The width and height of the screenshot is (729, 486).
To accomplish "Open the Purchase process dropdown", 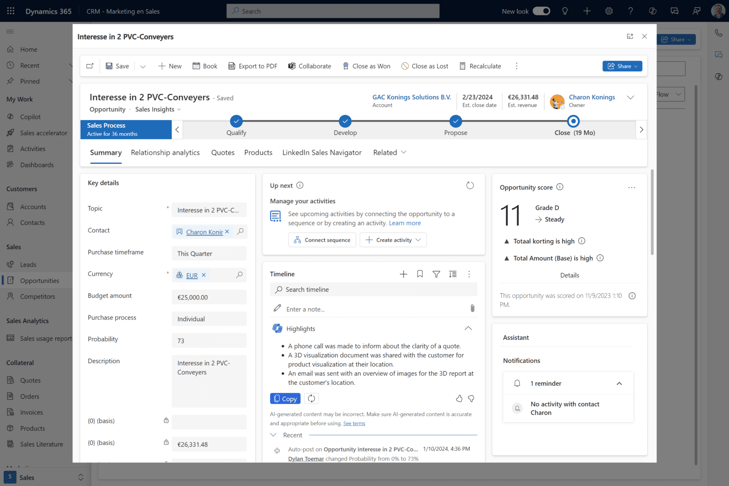I will point(209,319).
